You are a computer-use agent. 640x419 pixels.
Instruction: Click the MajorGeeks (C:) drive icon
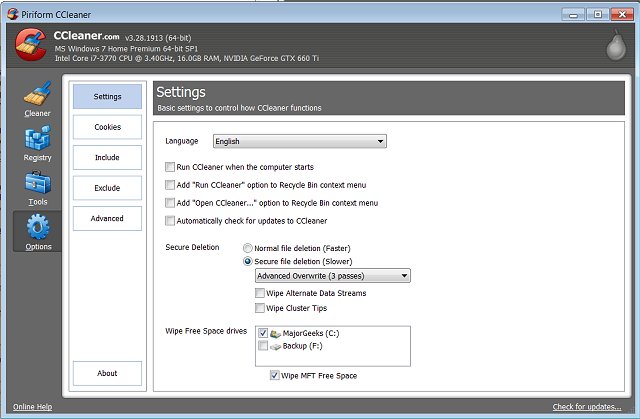point(276,334)
